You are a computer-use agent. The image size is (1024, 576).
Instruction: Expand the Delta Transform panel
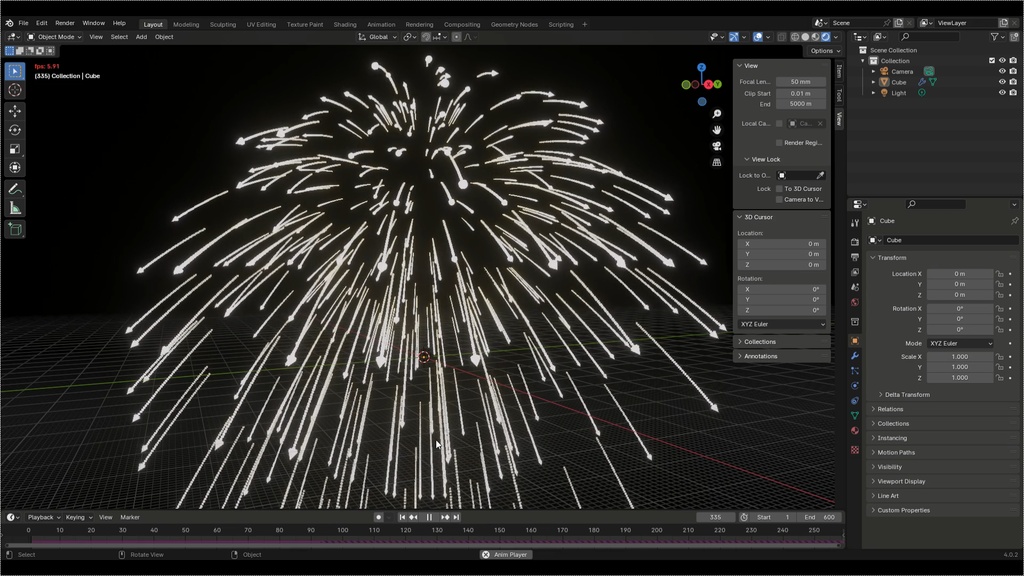click(x=906, y=394)
